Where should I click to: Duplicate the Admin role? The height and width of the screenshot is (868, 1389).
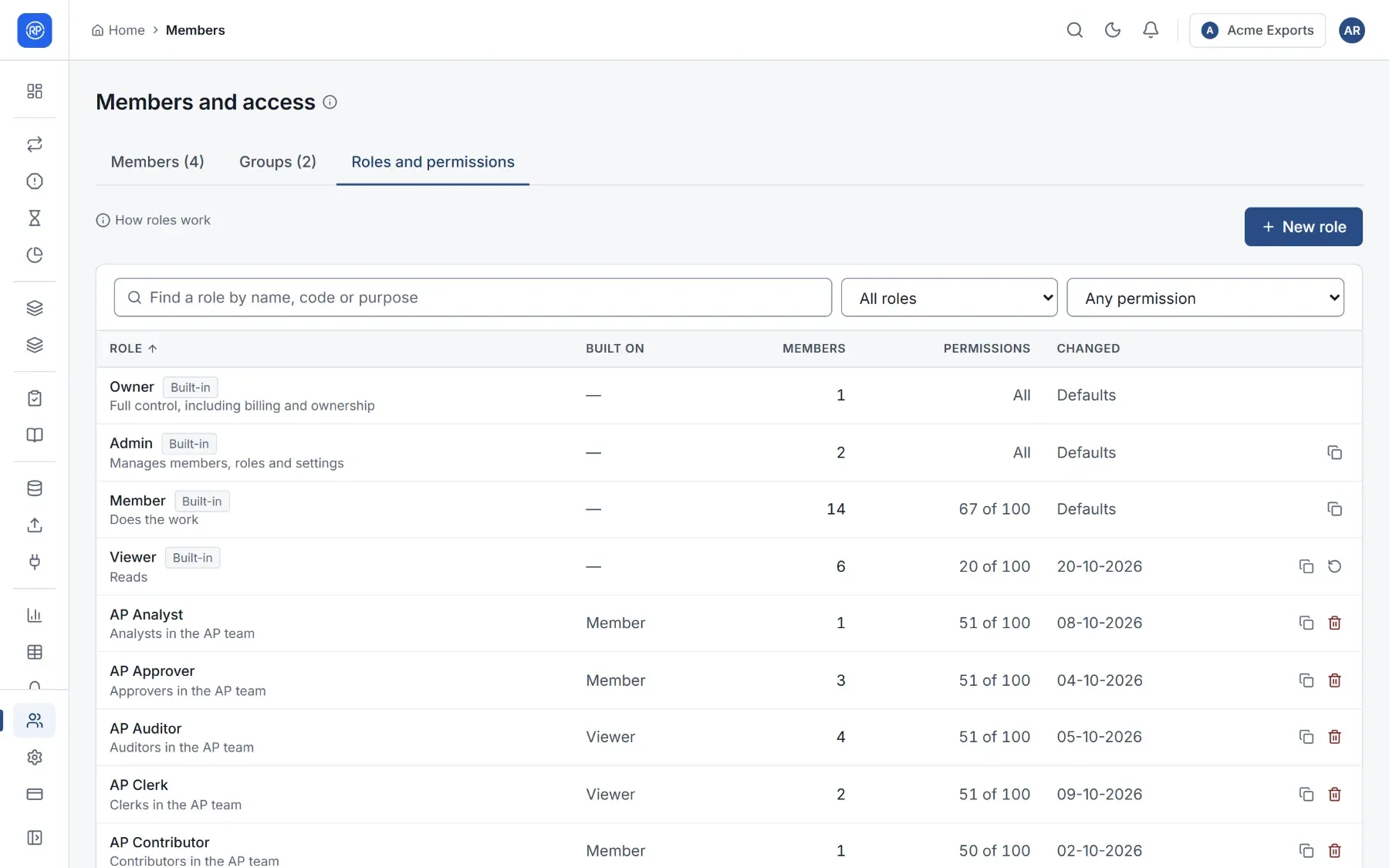click(1334, 452)
